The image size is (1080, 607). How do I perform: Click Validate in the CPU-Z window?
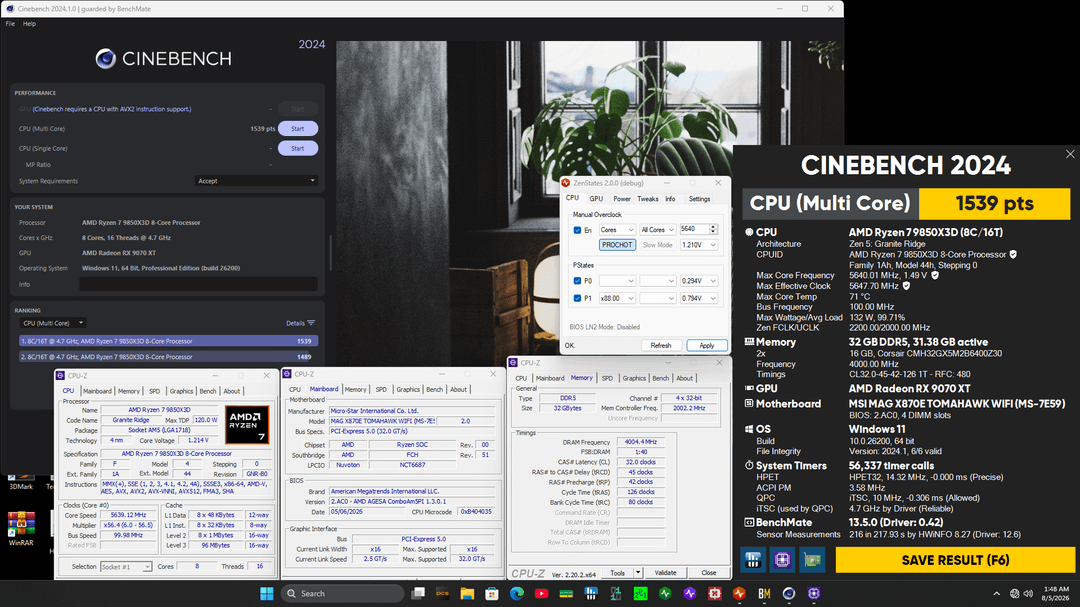(x=665, y=573)
